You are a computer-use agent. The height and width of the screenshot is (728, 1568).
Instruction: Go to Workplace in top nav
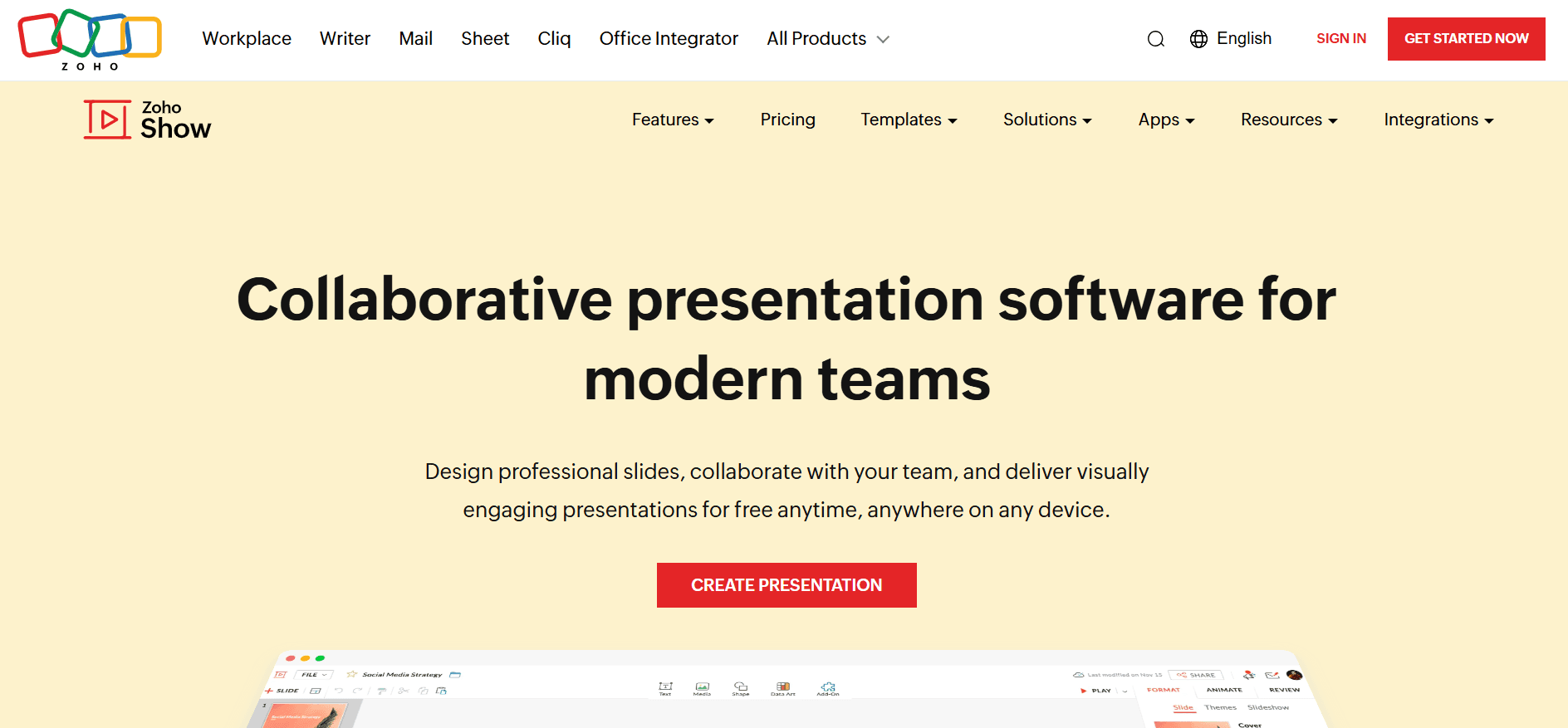tap(247, 39)
